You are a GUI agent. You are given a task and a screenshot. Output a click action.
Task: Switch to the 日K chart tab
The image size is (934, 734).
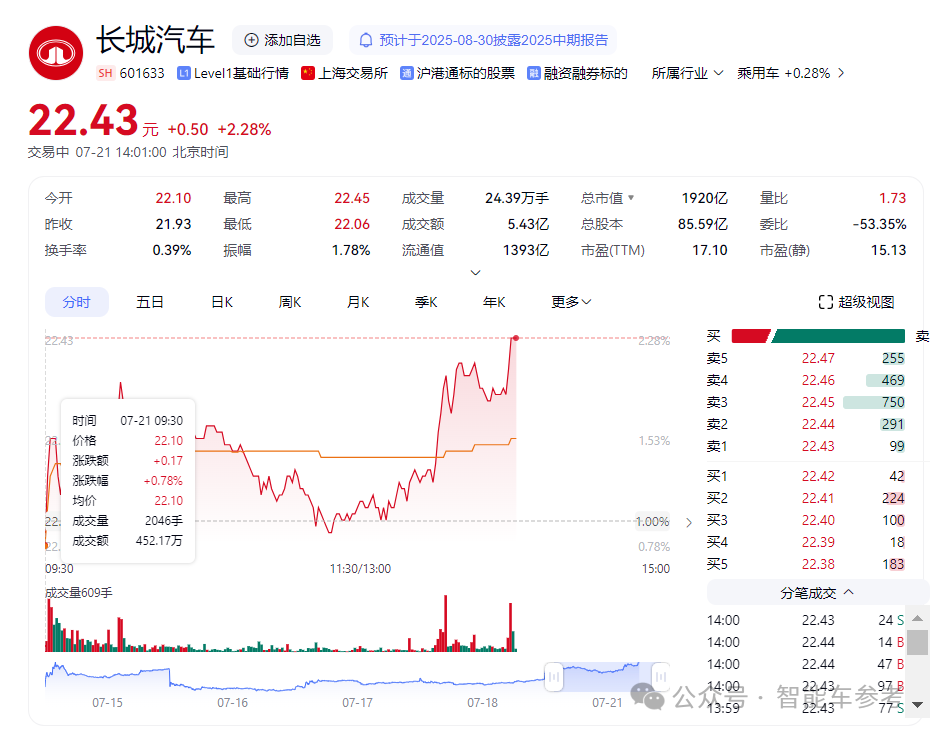(222, 302)
